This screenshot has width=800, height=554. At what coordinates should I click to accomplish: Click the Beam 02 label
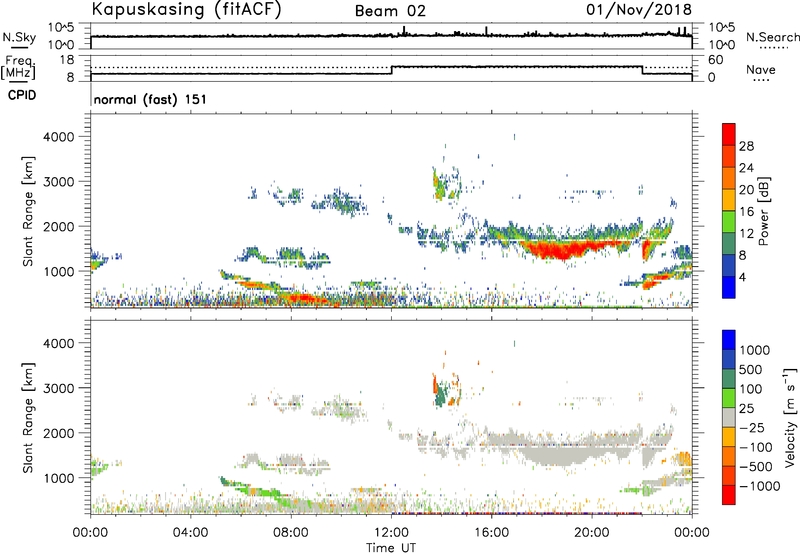(x=390, y=11)
